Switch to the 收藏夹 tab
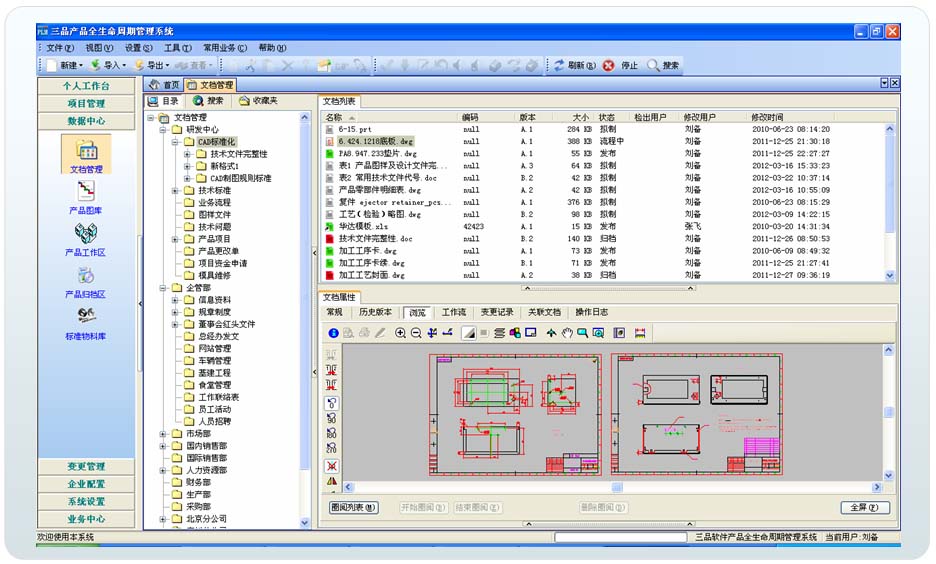936x564 pixels. tap(258, 101)
